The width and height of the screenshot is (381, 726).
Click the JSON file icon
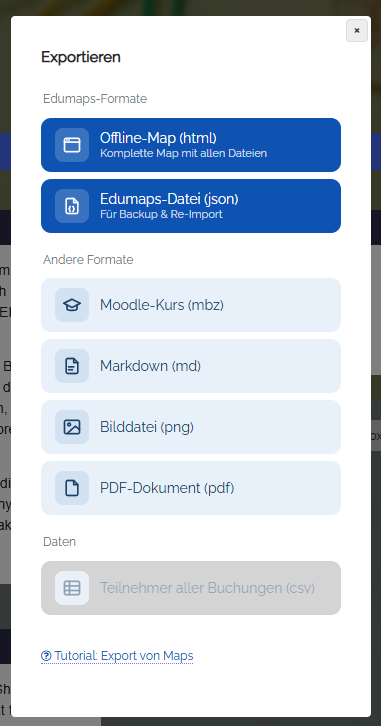pyautogui.click(x=72, y=206)
